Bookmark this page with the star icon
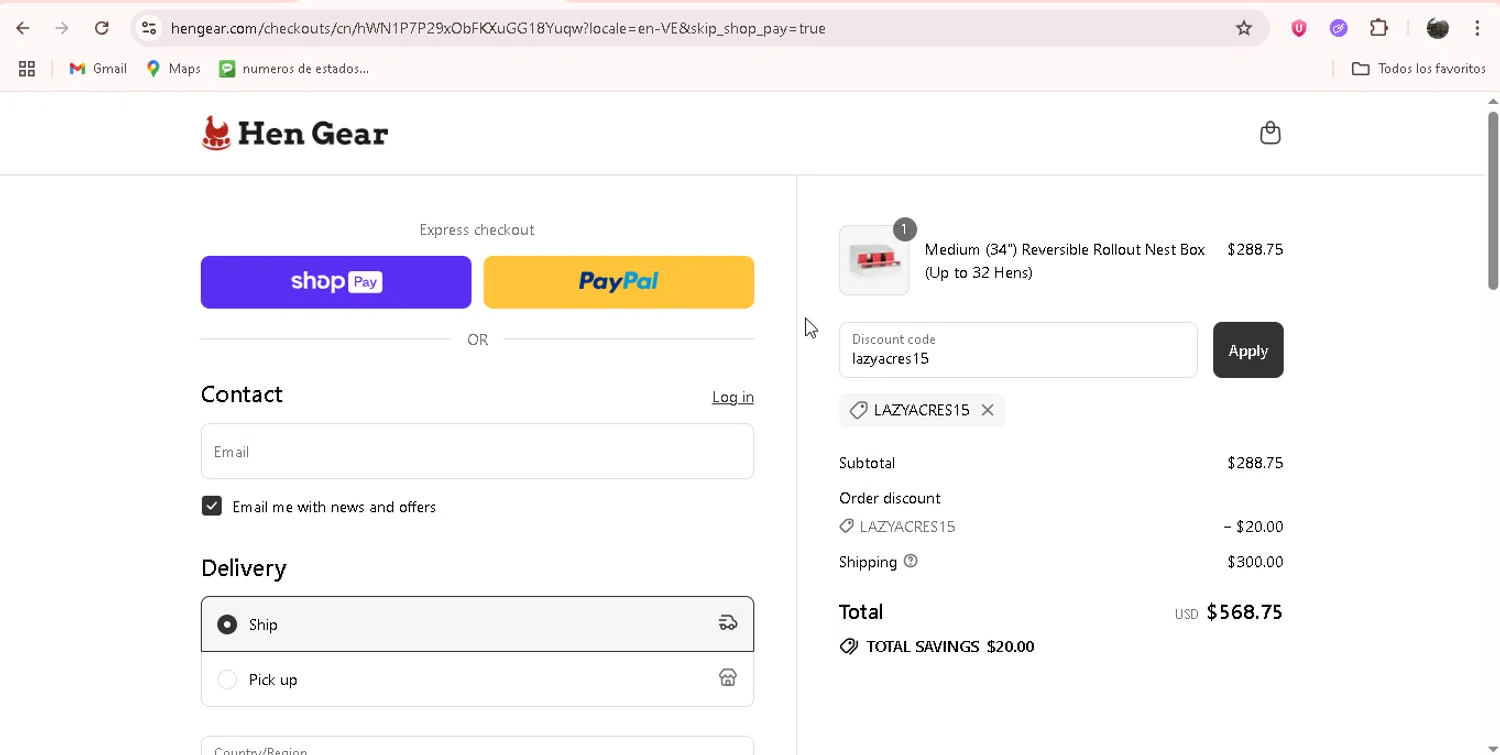The height and width of the screenshot is (755, 1500). coord(1244,28)
